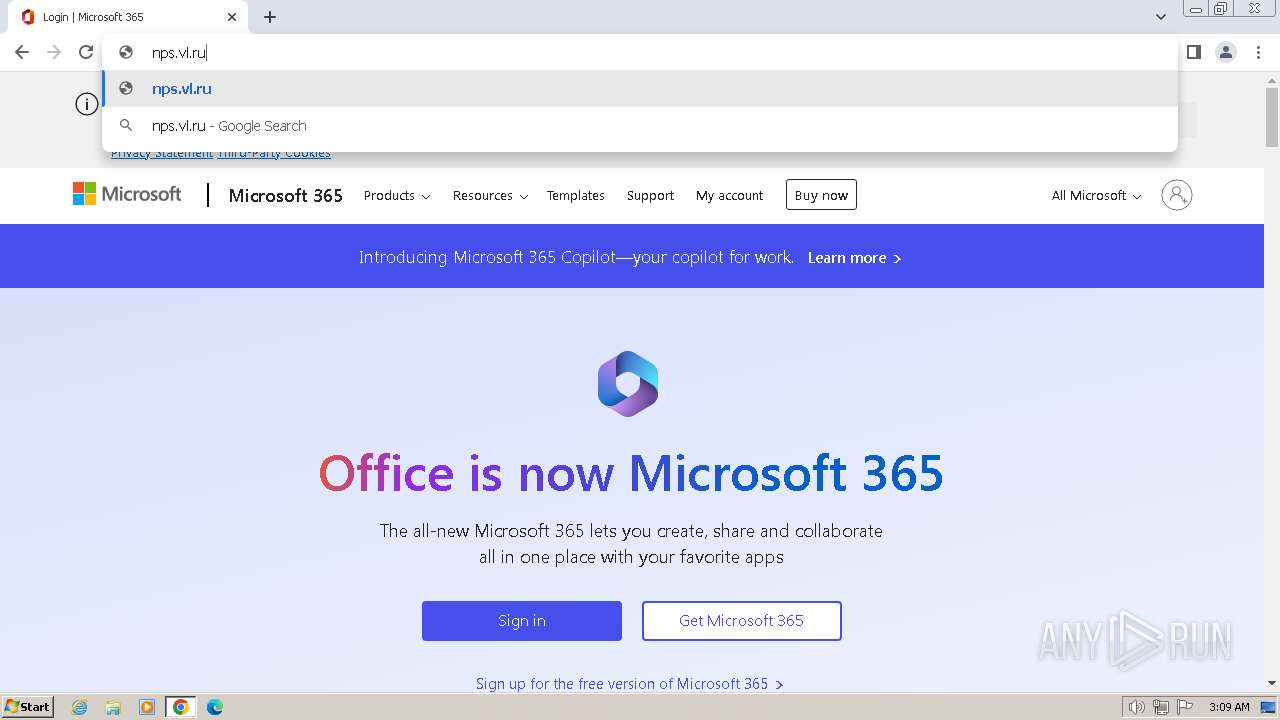Click the cookie info circle icon
Image resolution: width=1280 pixels, height=720 pixels.
click(87, 104)
